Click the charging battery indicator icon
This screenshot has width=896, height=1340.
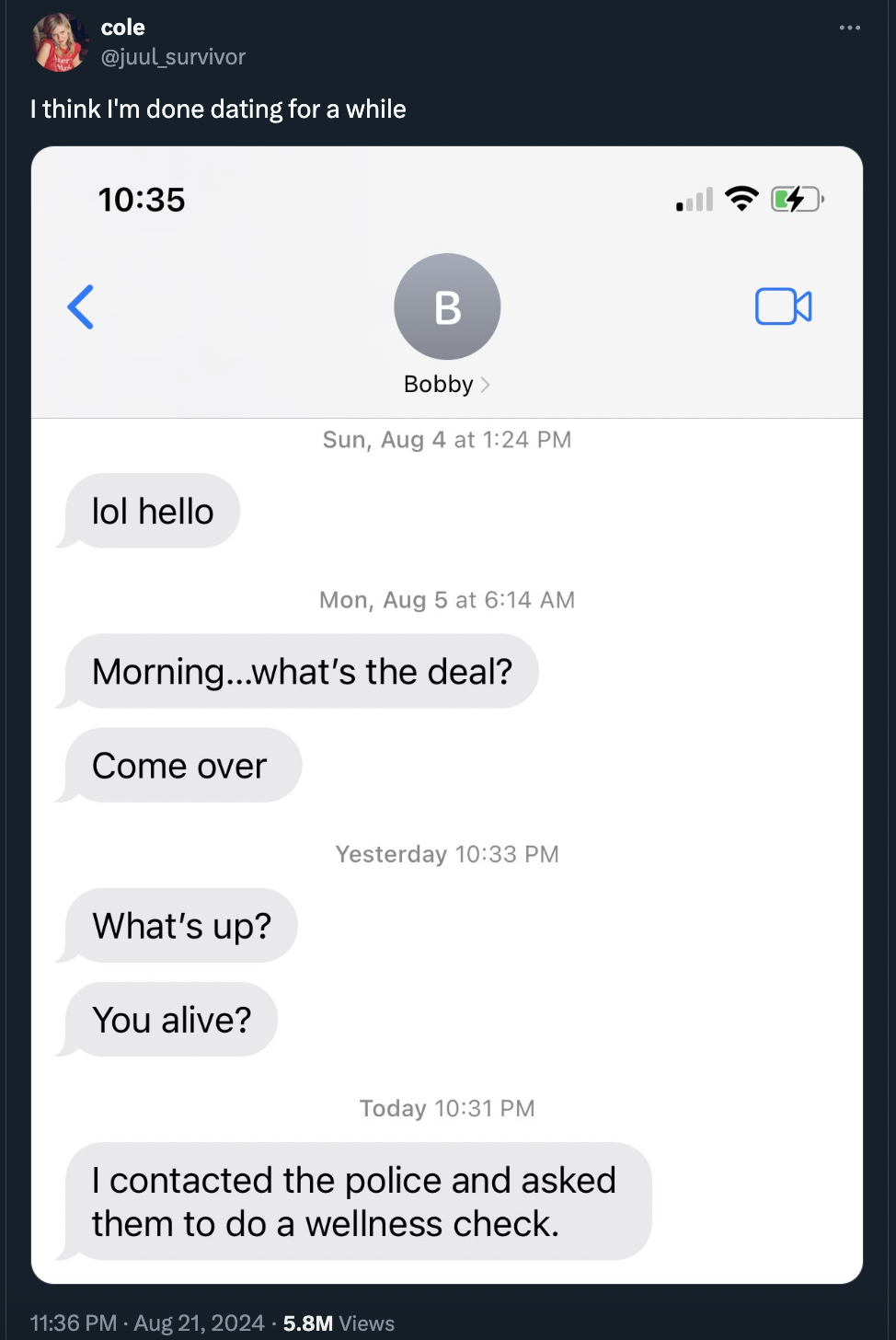point(797,199)
